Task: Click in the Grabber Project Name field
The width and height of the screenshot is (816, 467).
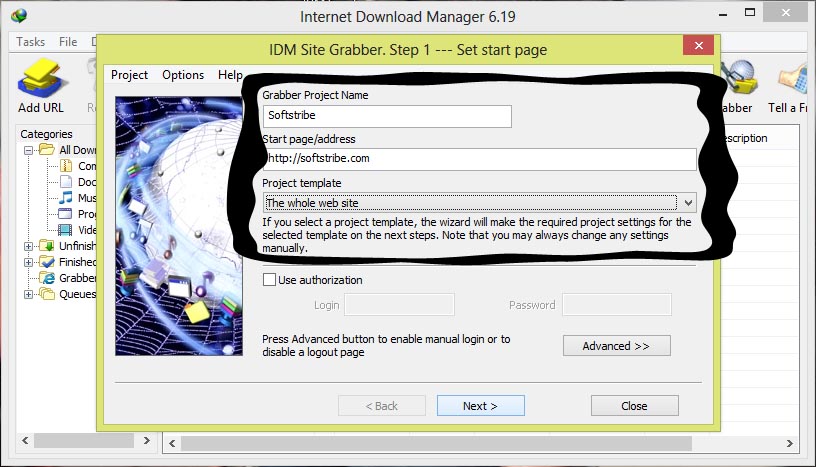Action: [386, 116]
